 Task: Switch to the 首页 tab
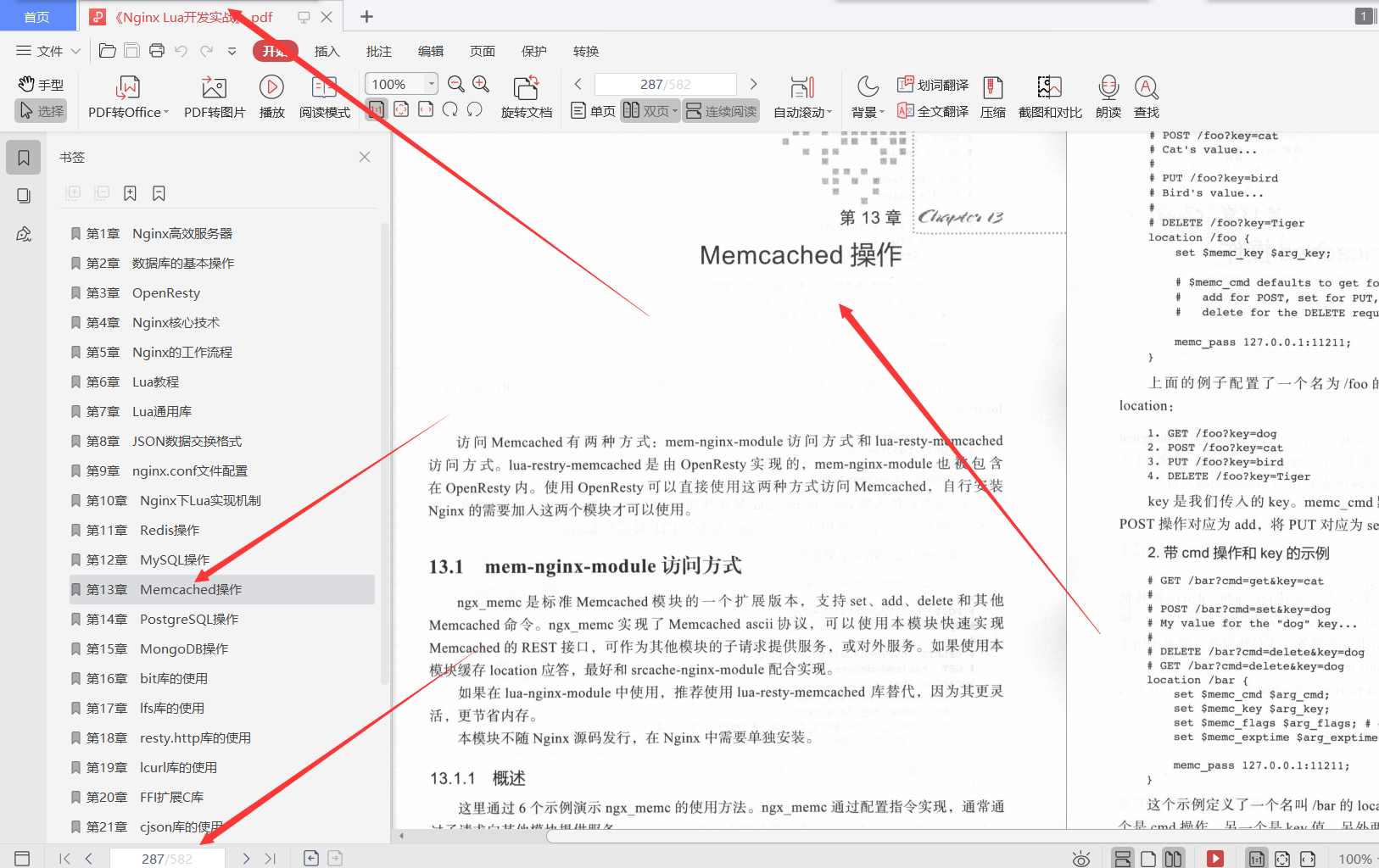(x=37, y=15)
